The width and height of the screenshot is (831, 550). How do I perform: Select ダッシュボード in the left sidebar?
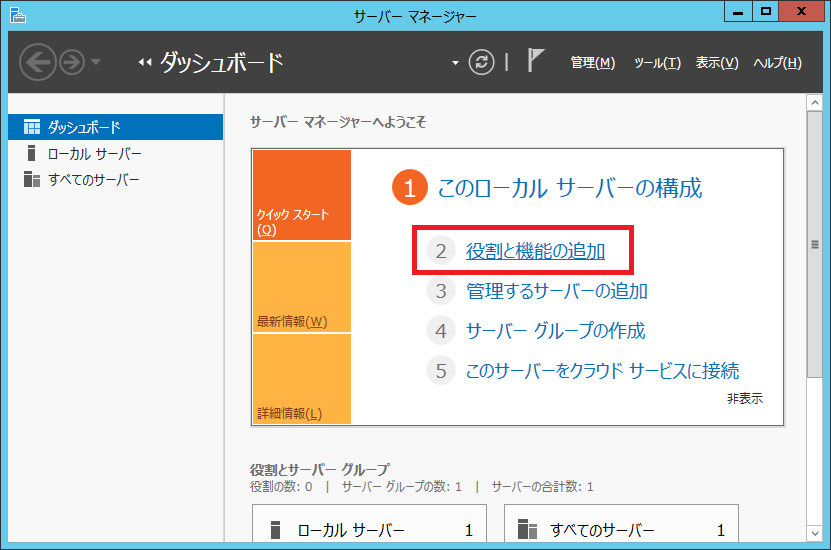[x=84, y=127]
